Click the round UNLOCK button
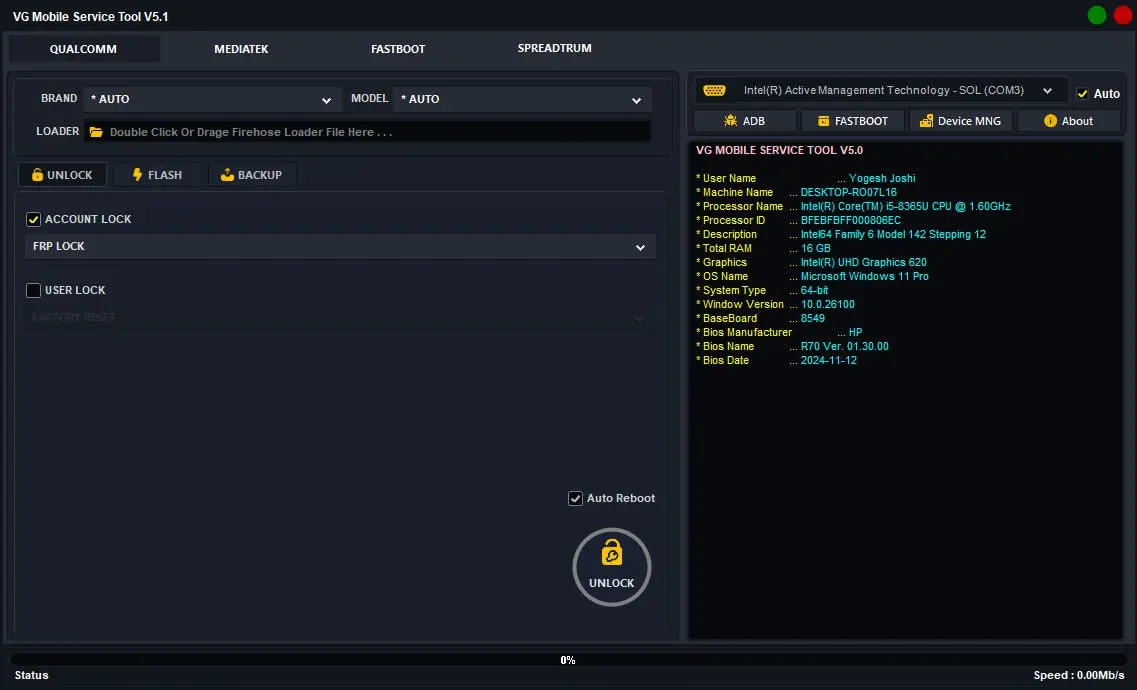Image resolution: width=1137 pixels, height=690 pixels. tap(611, 567)
